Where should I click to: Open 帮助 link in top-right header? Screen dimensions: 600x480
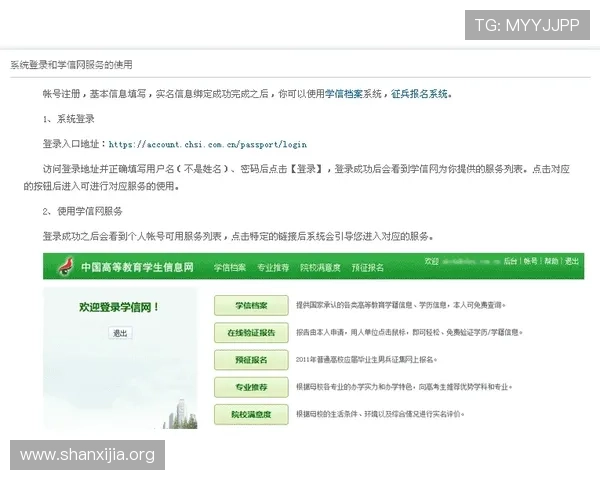point(551,261)
